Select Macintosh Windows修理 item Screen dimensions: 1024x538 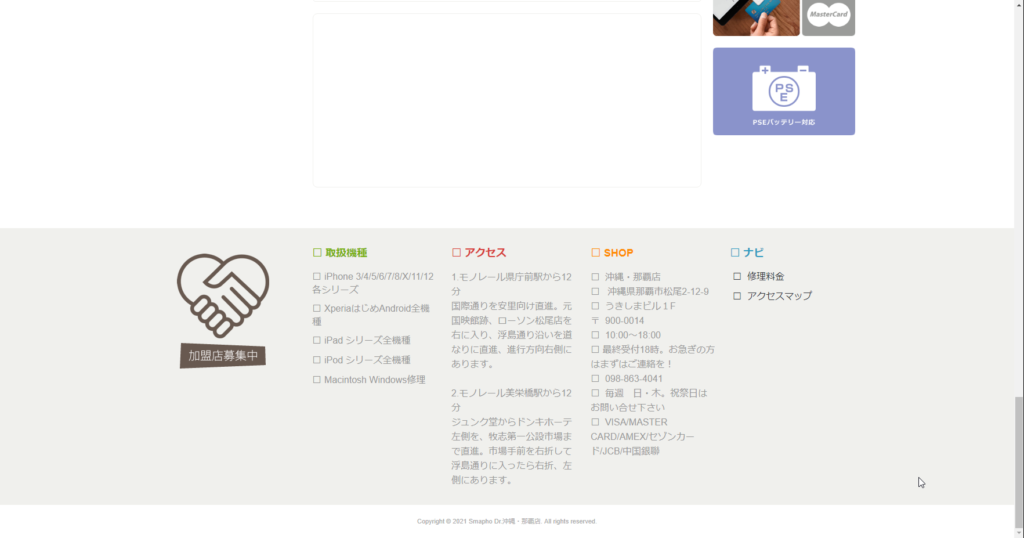click(x=369, y=379)
